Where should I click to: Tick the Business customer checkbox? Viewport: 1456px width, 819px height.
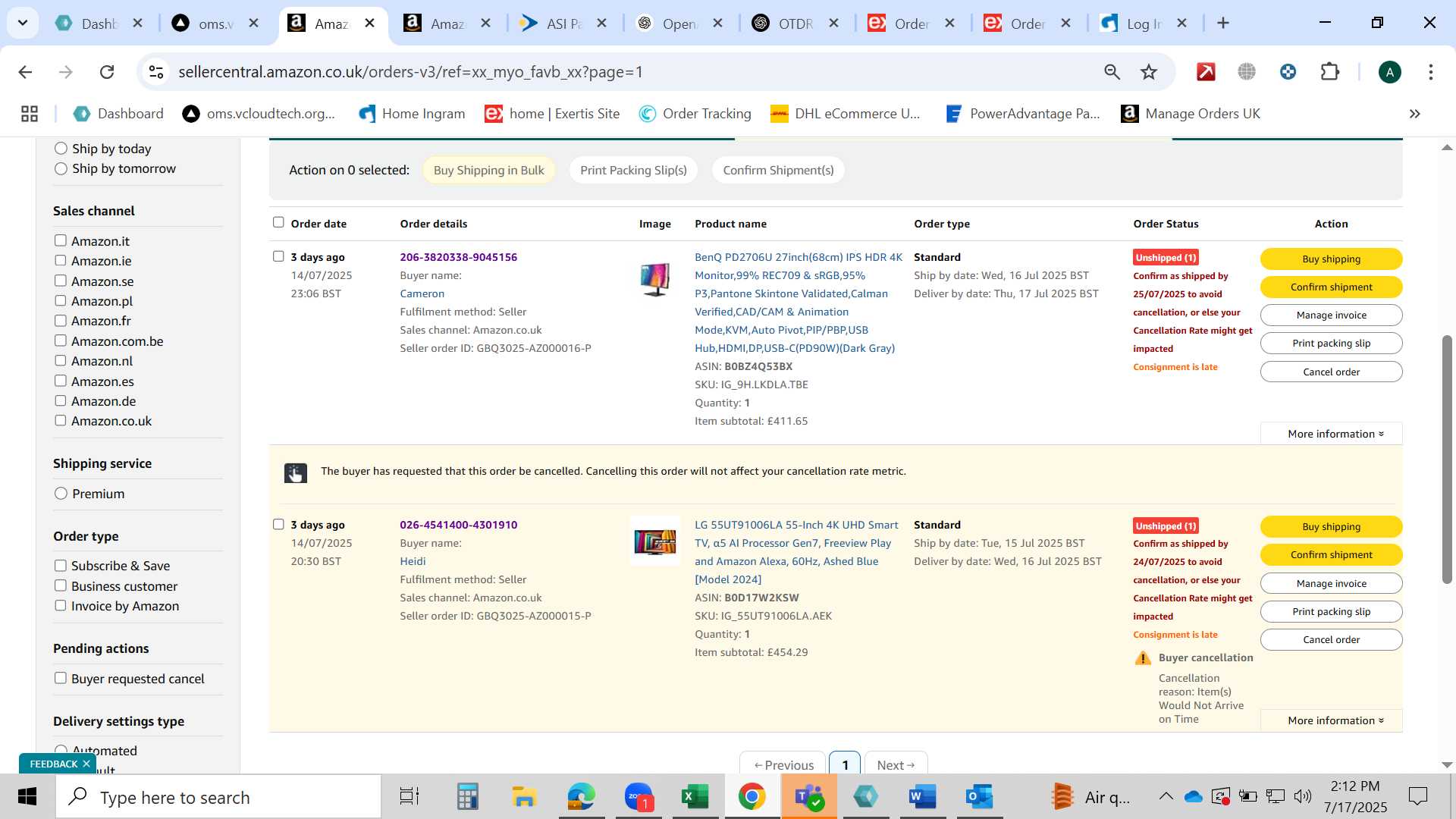(x=61, y=585)
